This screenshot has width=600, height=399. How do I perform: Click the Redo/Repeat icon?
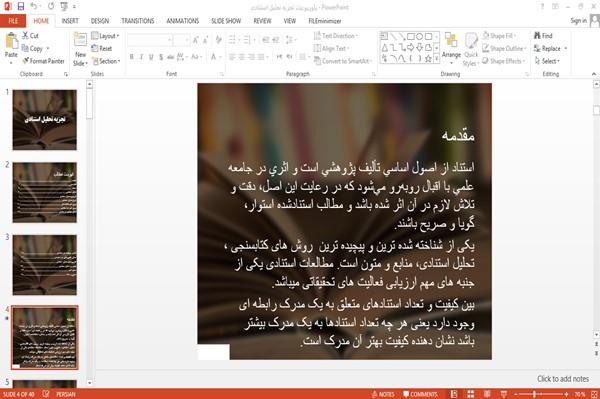(x=51, y=6)
